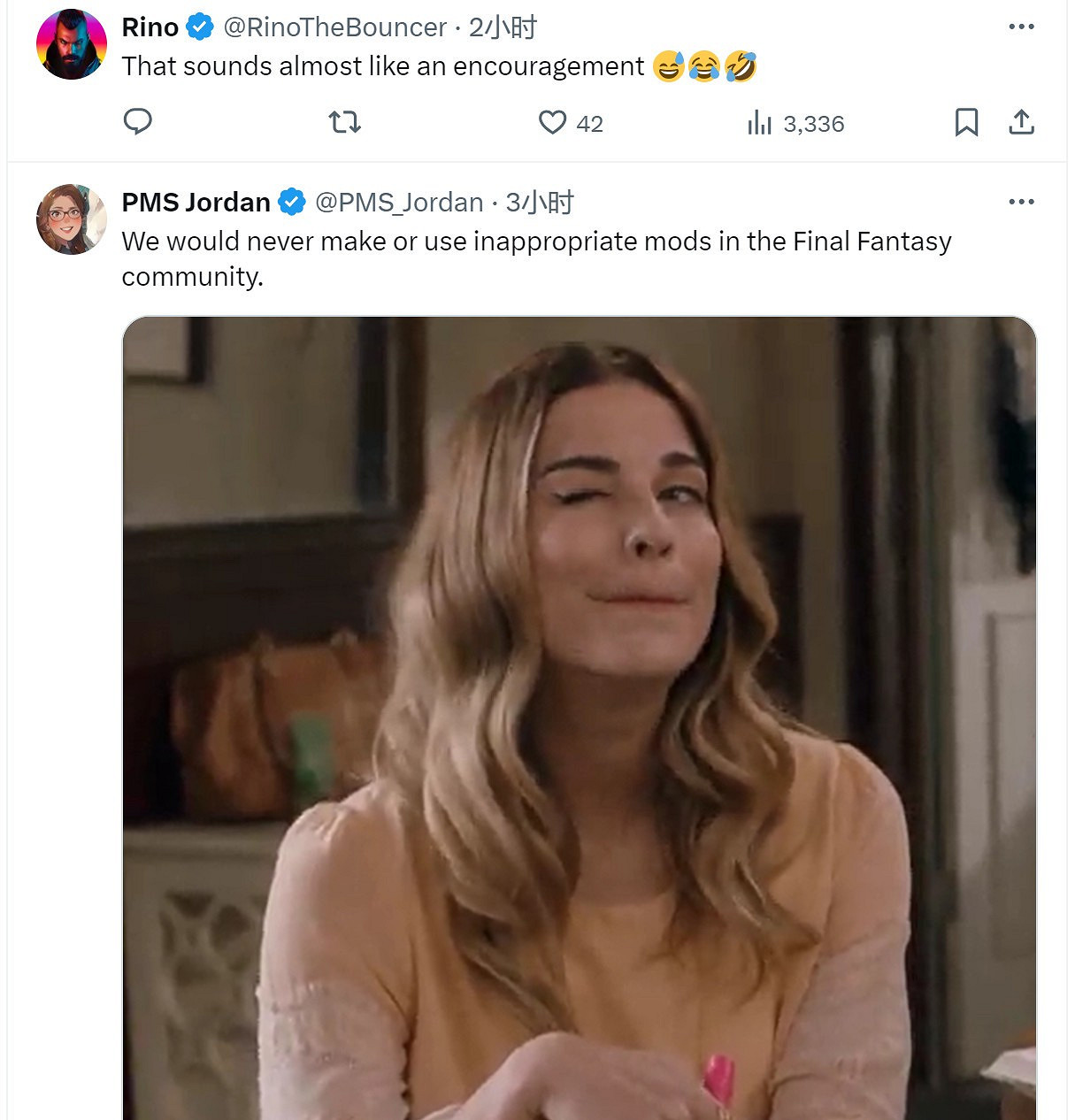The width and height of the screenshot is (1075, 1120).
Task: Share Rino's tweet
Action: (x=1021, y=122)
